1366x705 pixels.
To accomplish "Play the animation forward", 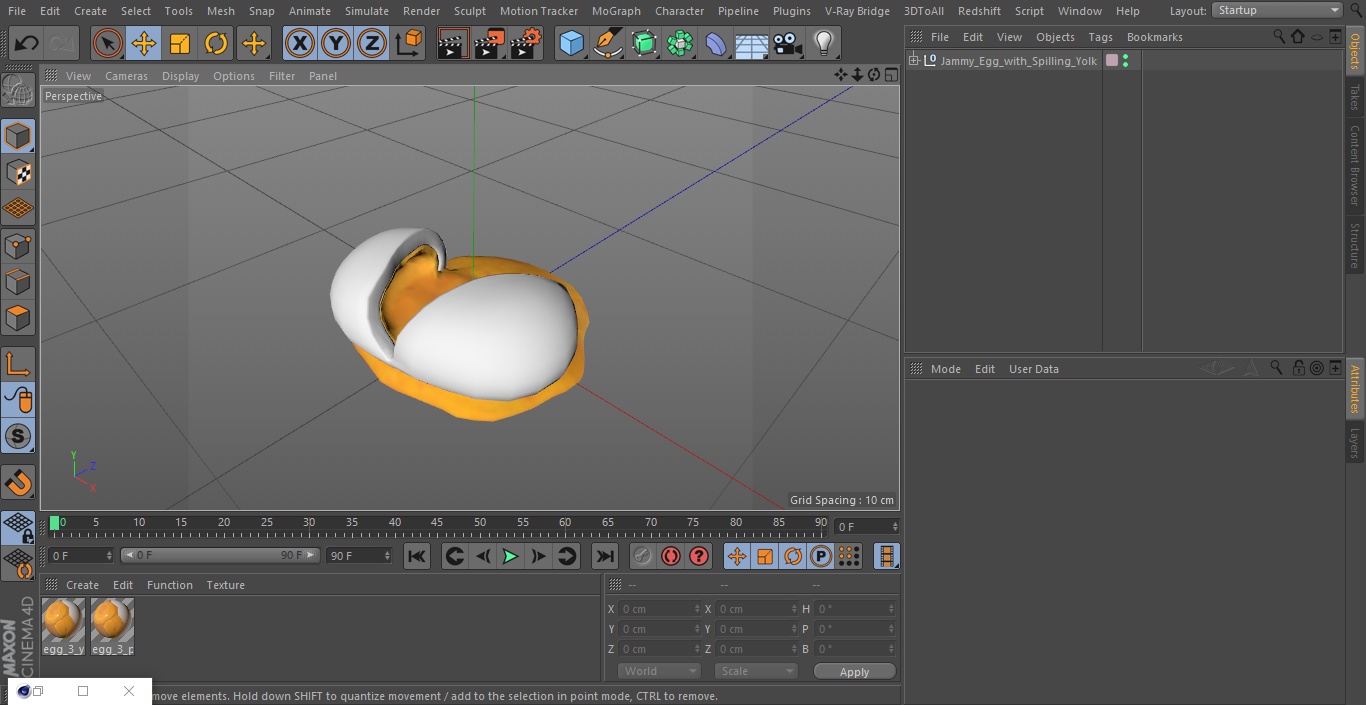I will 510,556.
